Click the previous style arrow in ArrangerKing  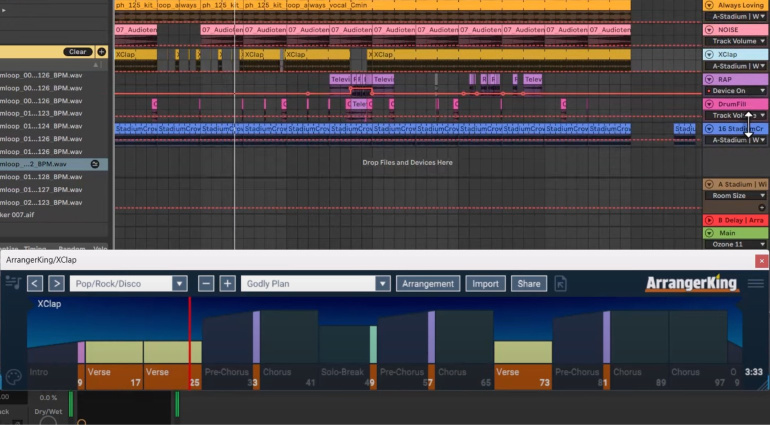pos(34,283)
